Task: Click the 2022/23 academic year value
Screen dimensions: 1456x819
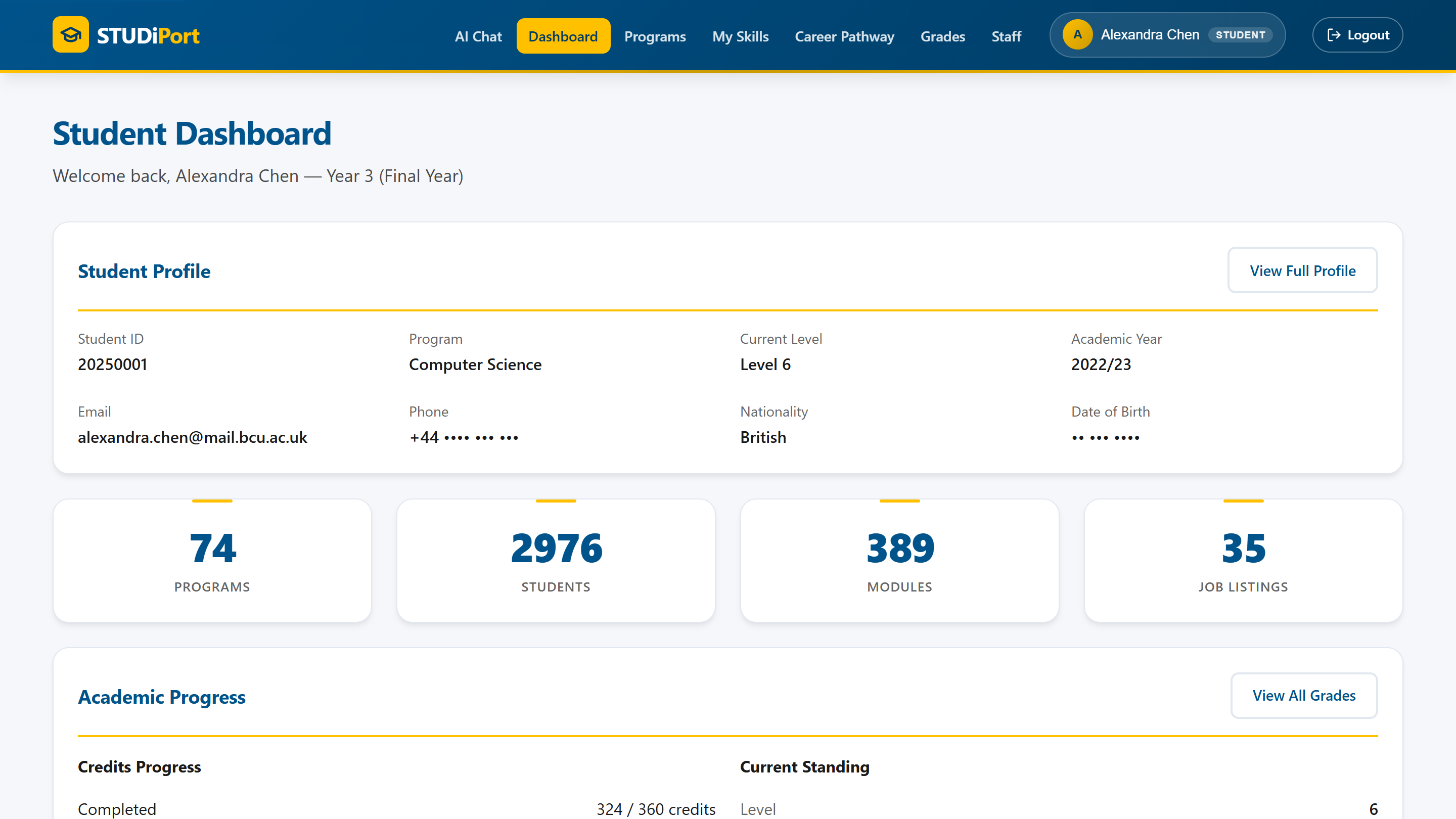Action: [1101, 364]
